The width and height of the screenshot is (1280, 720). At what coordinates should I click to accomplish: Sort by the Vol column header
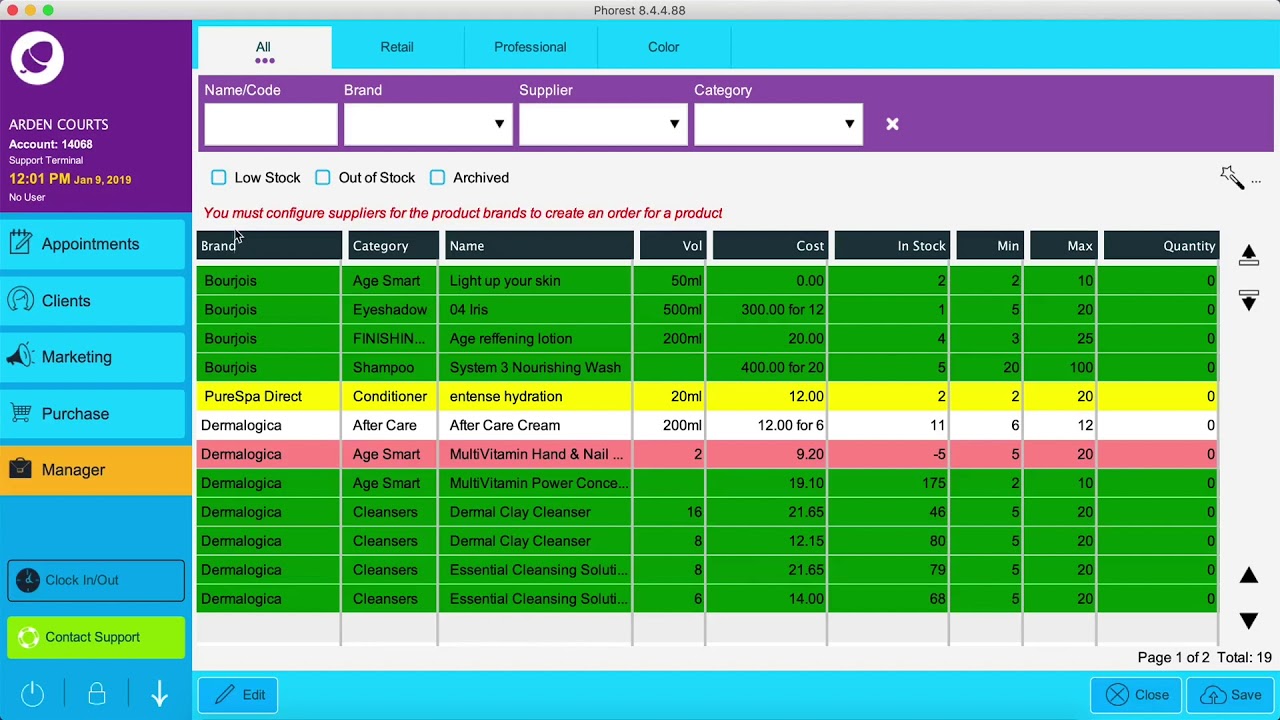[674, 246]
